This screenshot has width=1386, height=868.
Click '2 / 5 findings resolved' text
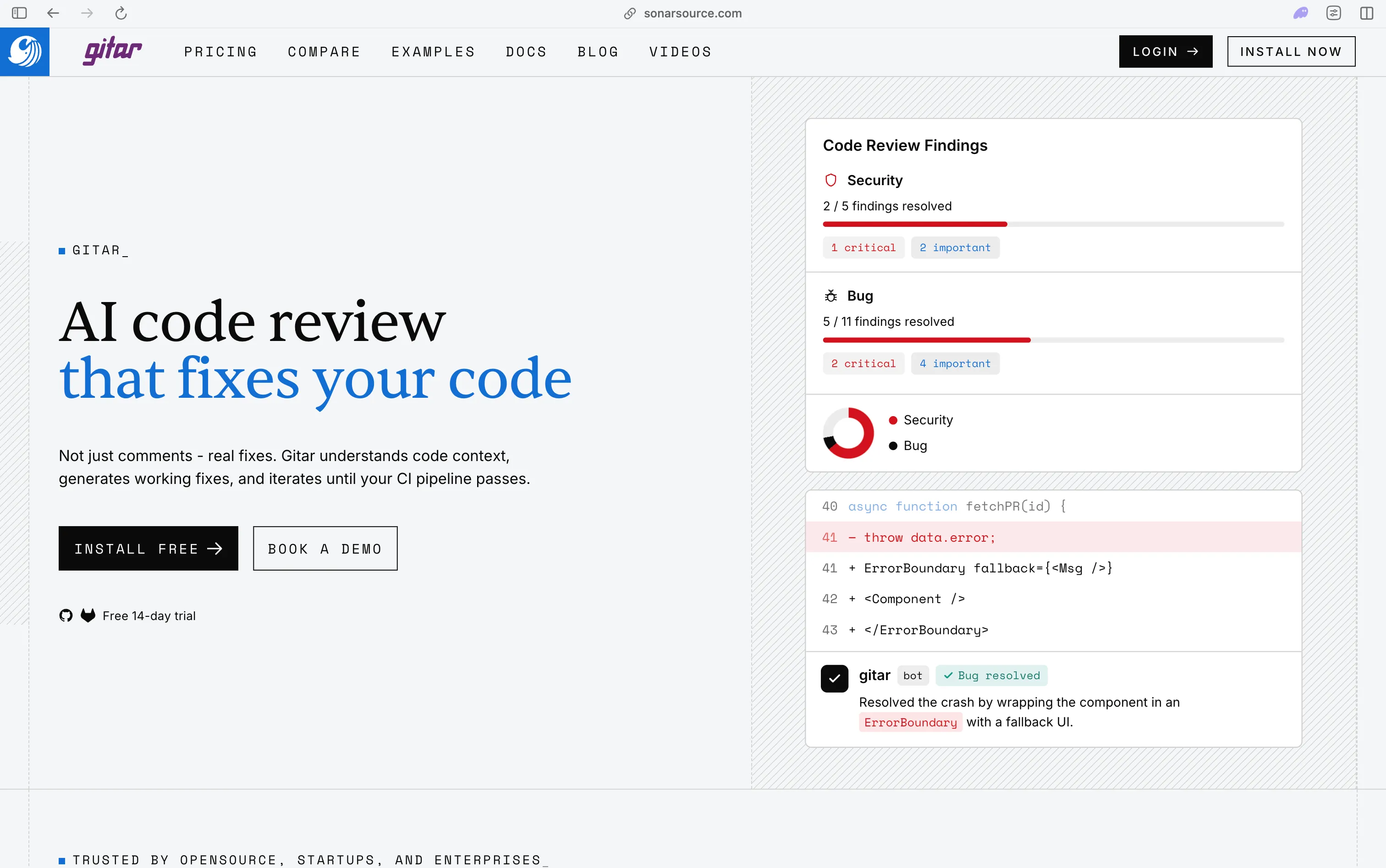887,206
